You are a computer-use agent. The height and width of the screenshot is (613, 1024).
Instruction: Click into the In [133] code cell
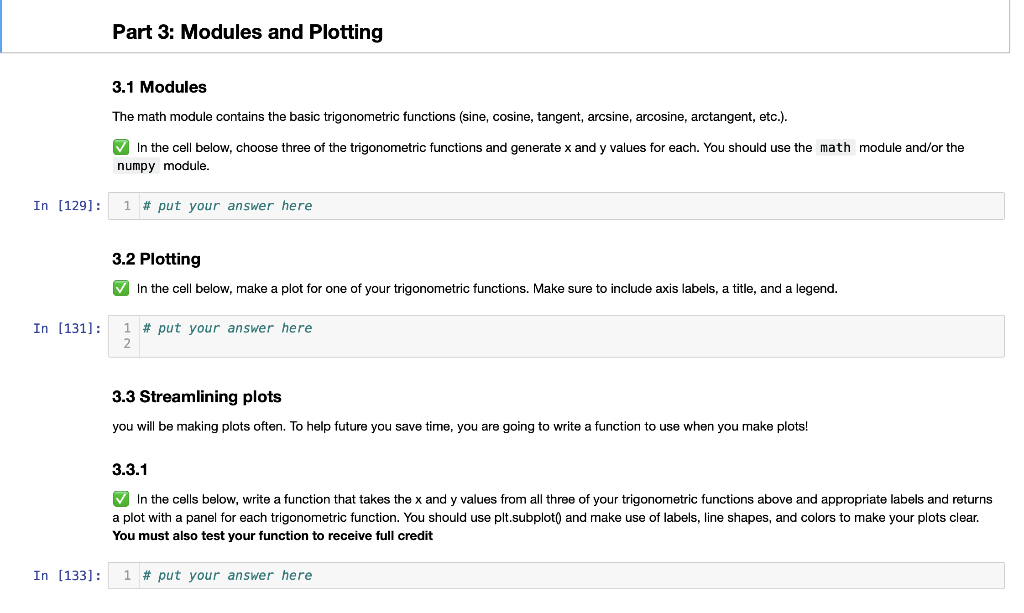(x=570, y=576)
